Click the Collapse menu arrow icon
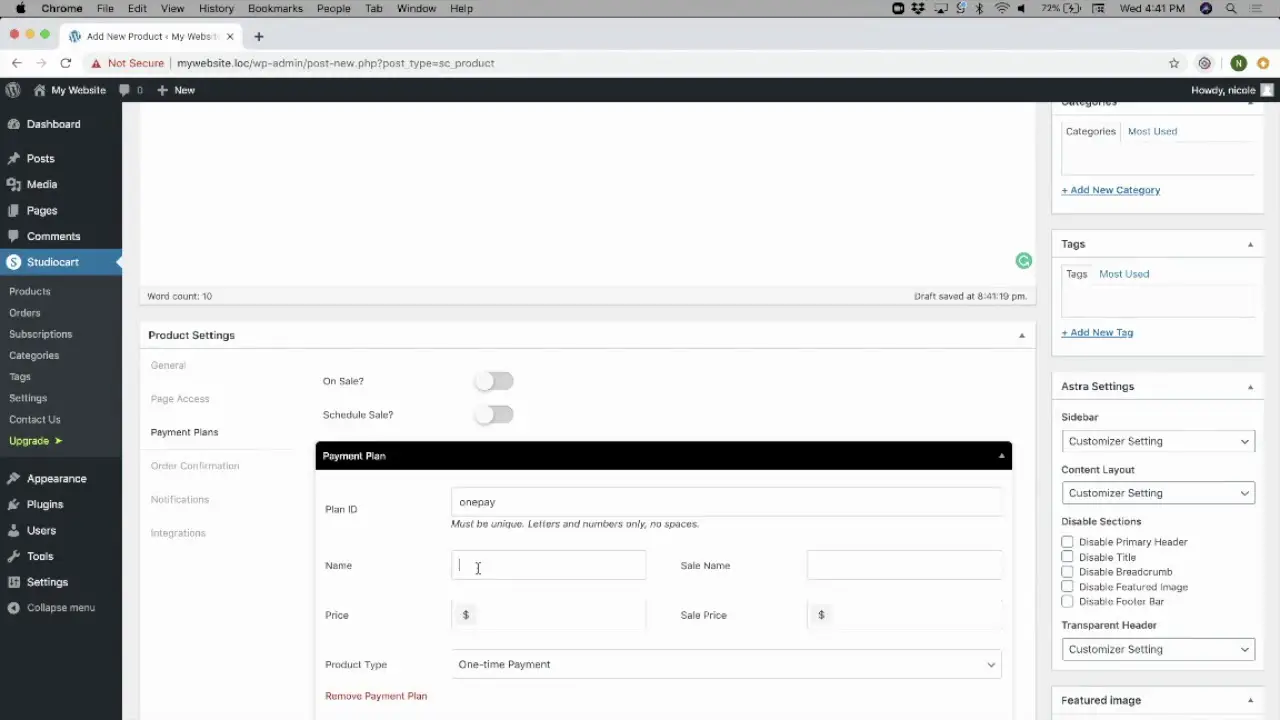 coord(13,608)
